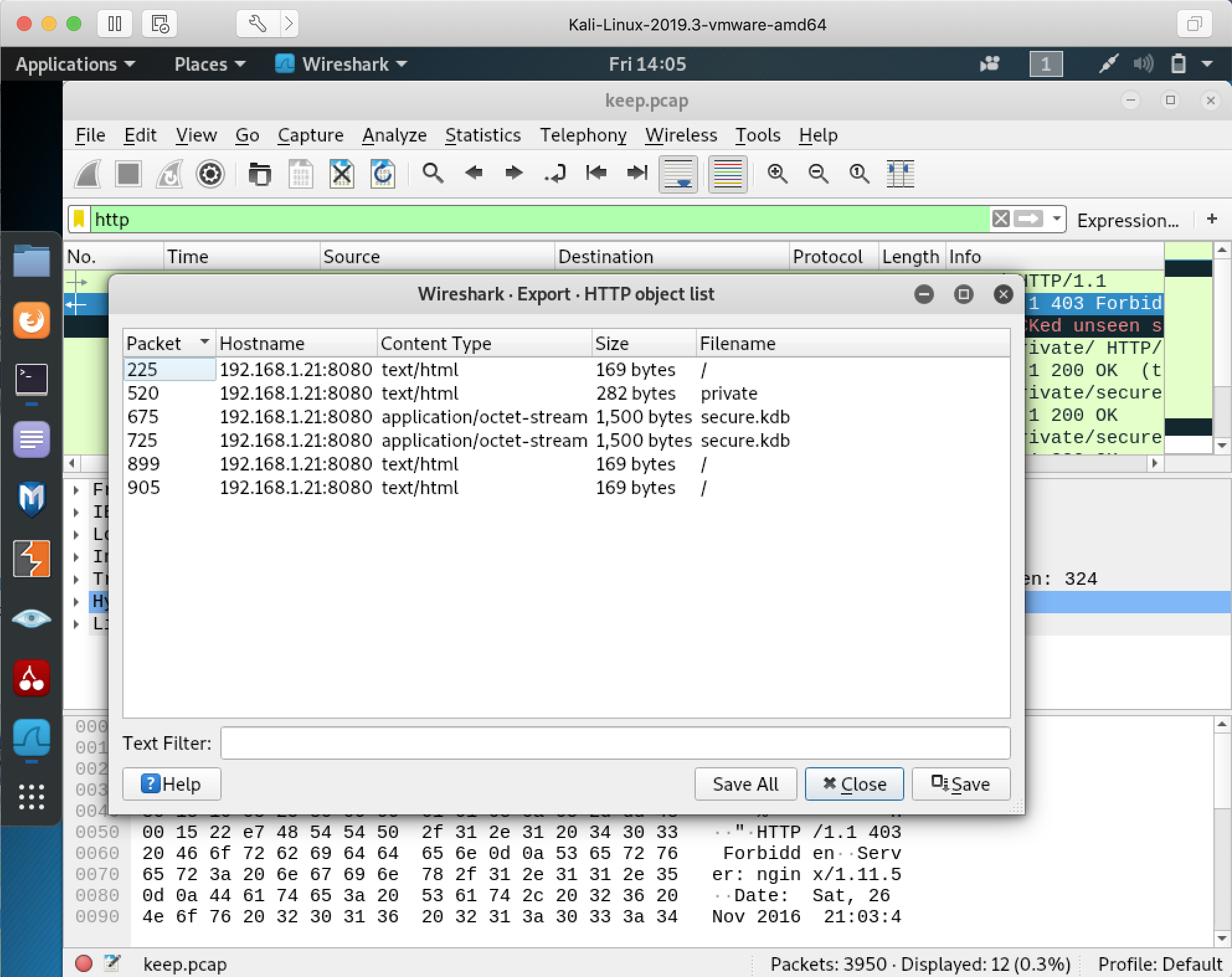
Task: Show all applications grid icon
Action: pos(32,796)
